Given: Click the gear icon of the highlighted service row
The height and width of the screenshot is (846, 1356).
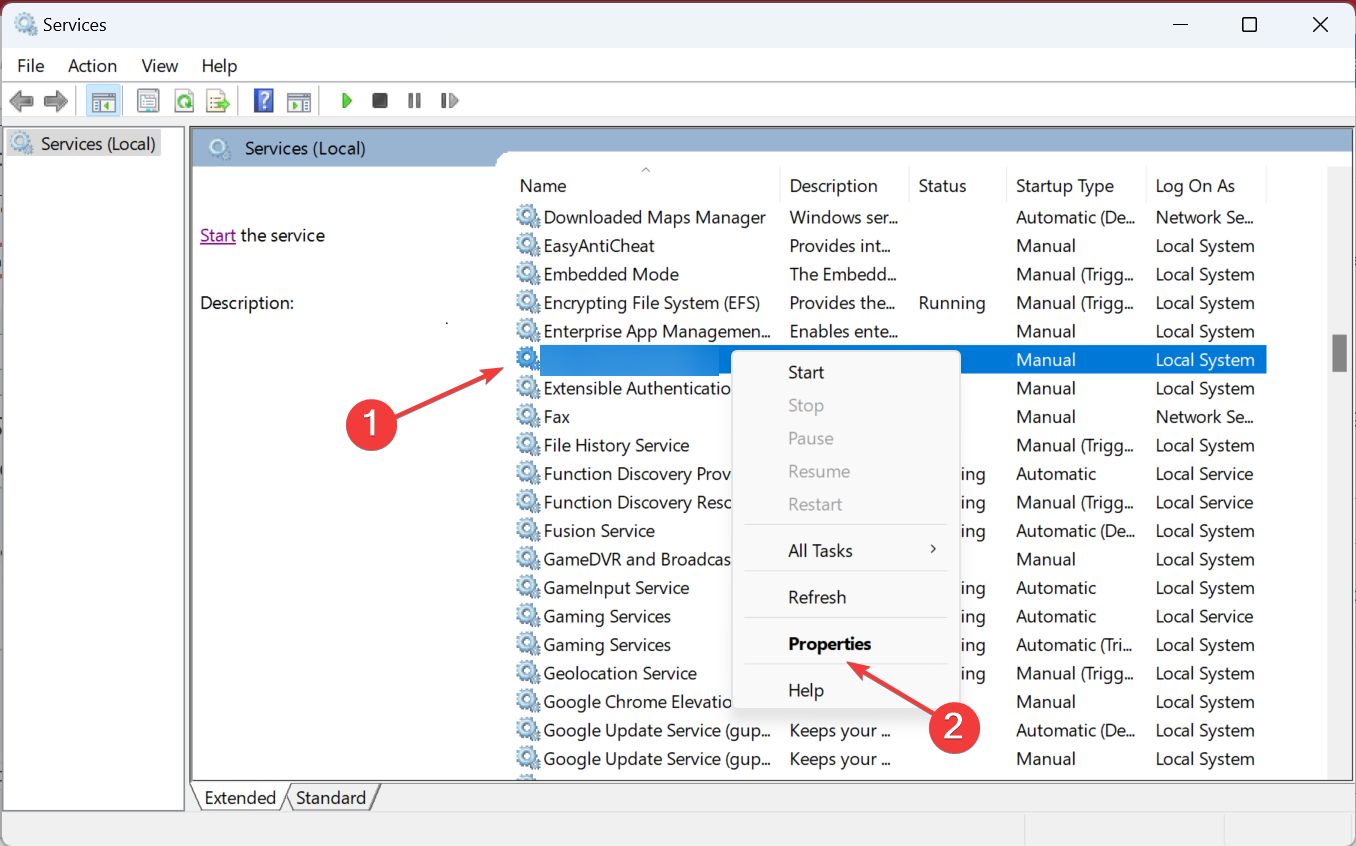Looking at the screenshot, I should (x=527, y=359).
